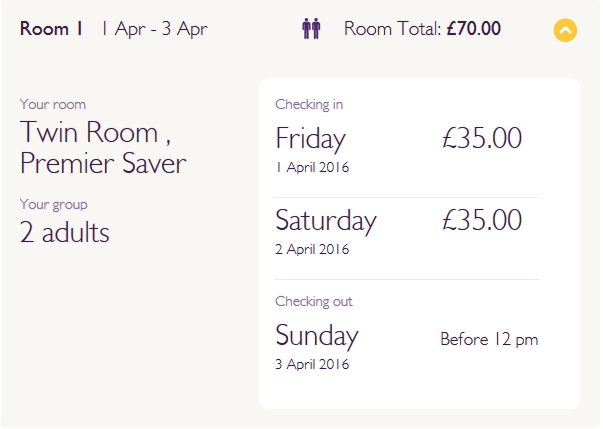
Task: Click the Your group label
Action: (54, 205)
